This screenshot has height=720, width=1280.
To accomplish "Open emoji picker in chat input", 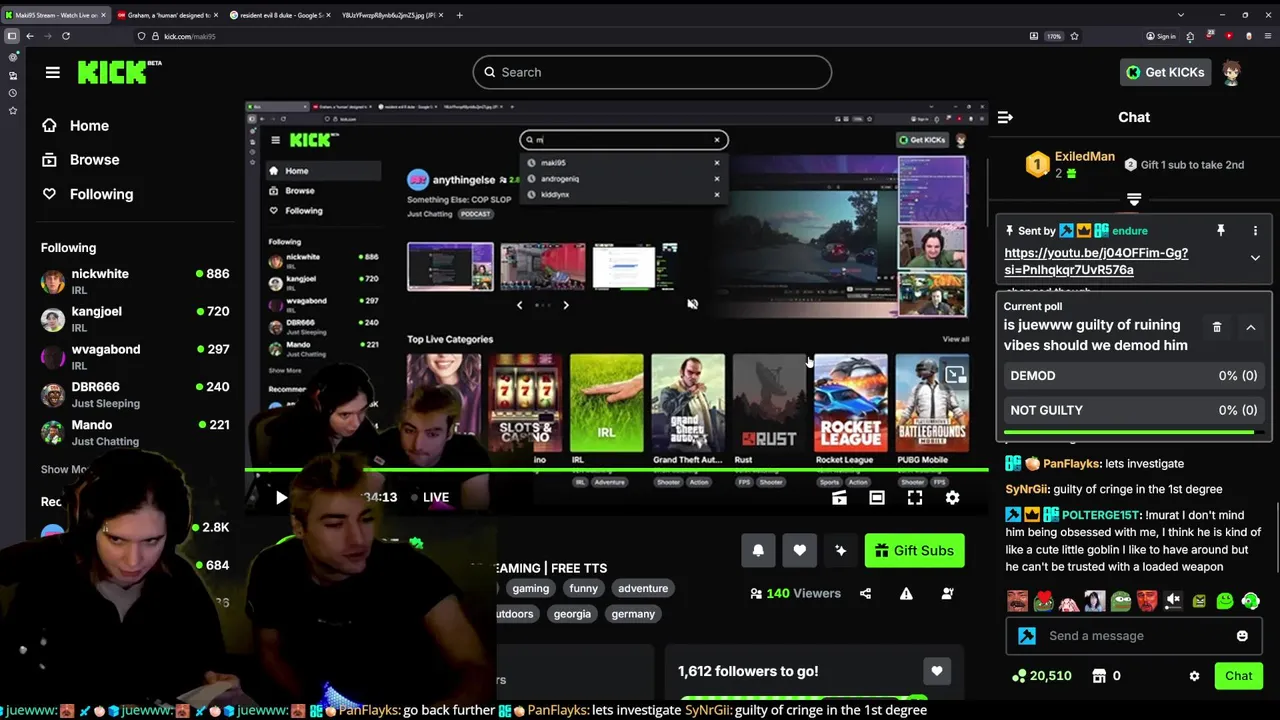I will (1242, 636).
